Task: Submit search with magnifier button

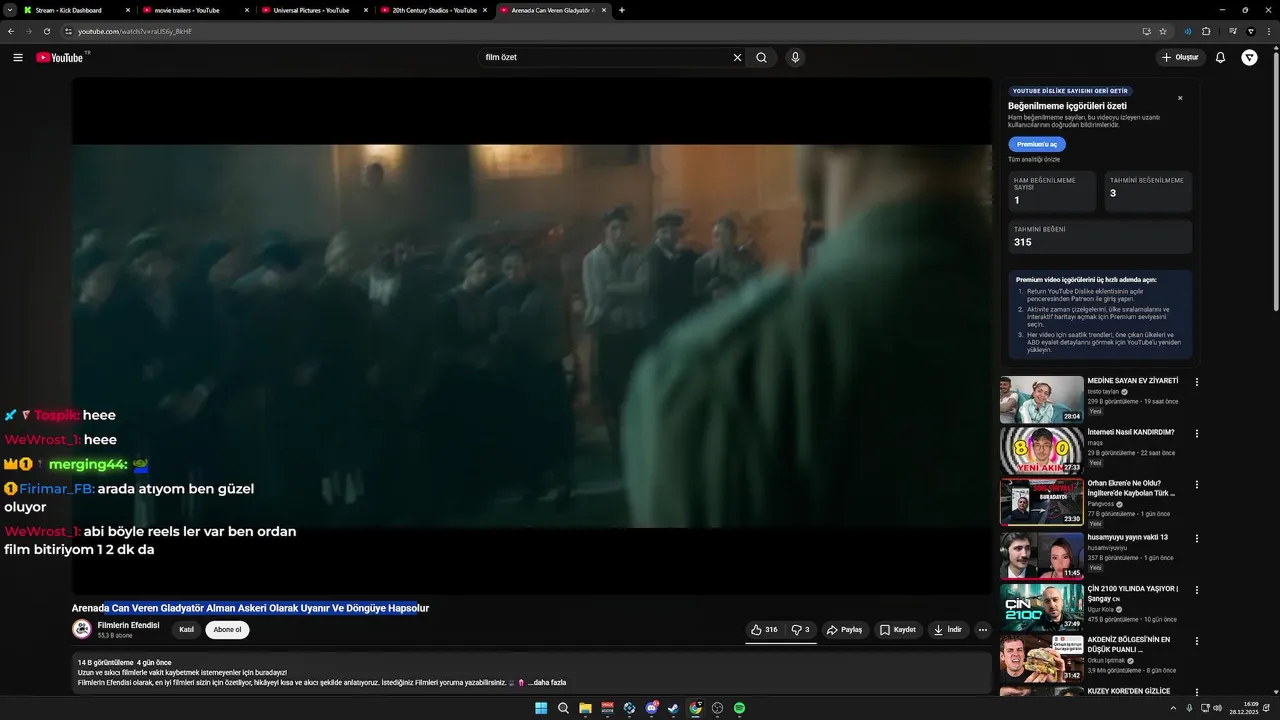Action: pos(761,57)
